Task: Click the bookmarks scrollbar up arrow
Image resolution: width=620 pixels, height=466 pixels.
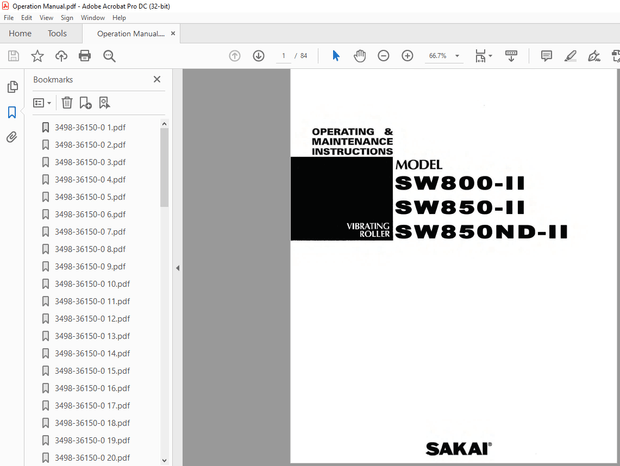Action: (164, 124)
